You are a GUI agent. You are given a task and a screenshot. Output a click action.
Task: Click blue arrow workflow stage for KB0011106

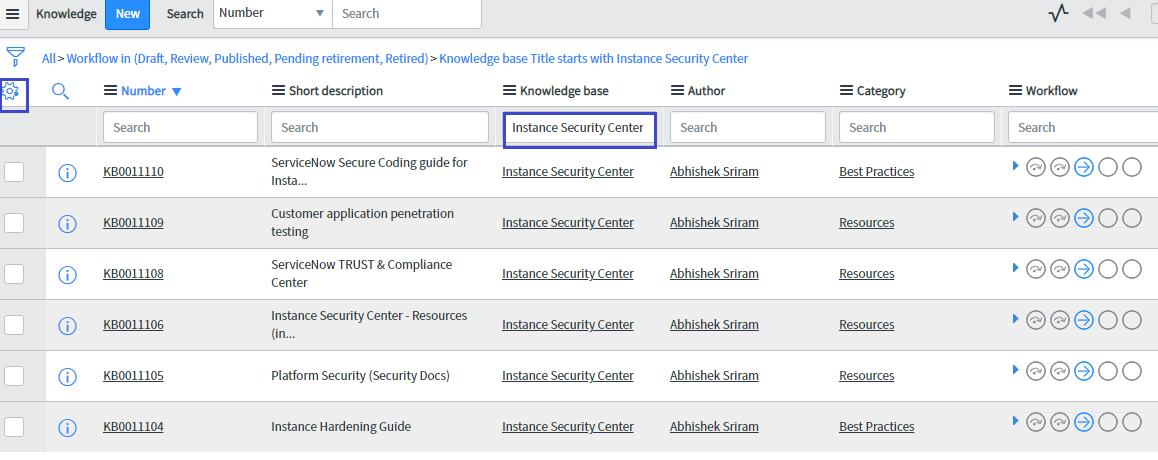[1083, 320]
